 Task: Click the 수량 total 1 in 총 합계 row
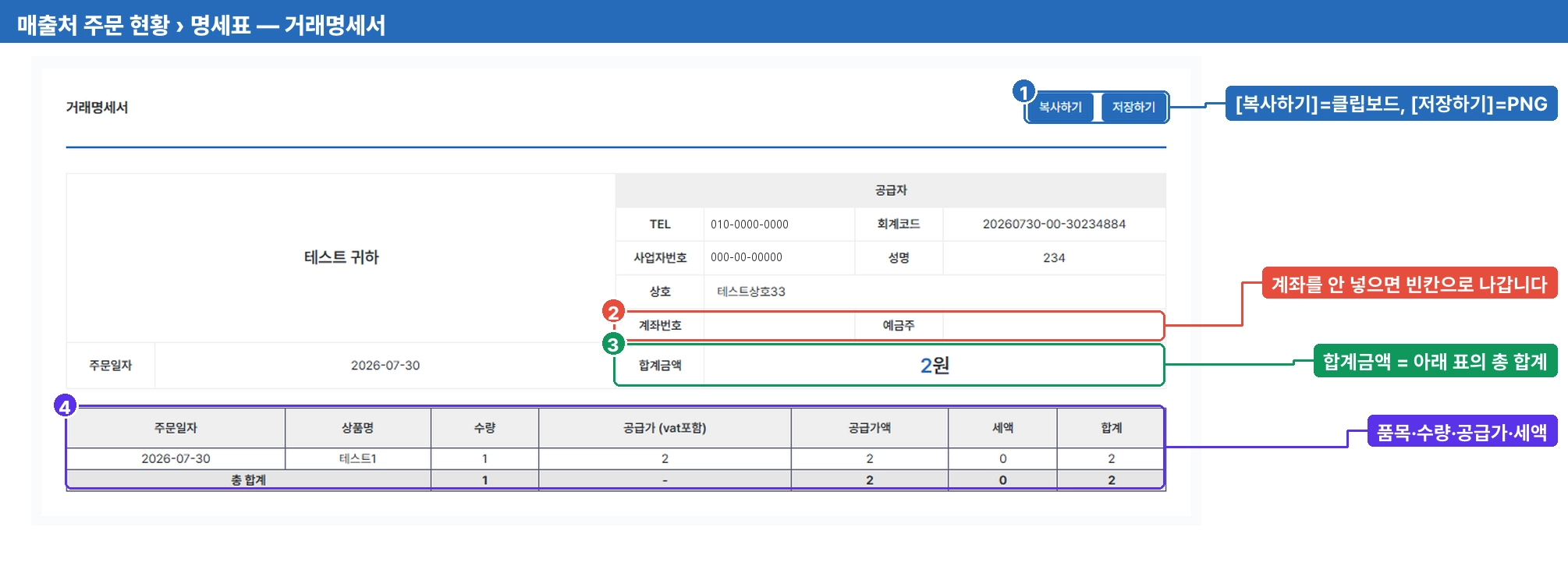pos(484,480)
